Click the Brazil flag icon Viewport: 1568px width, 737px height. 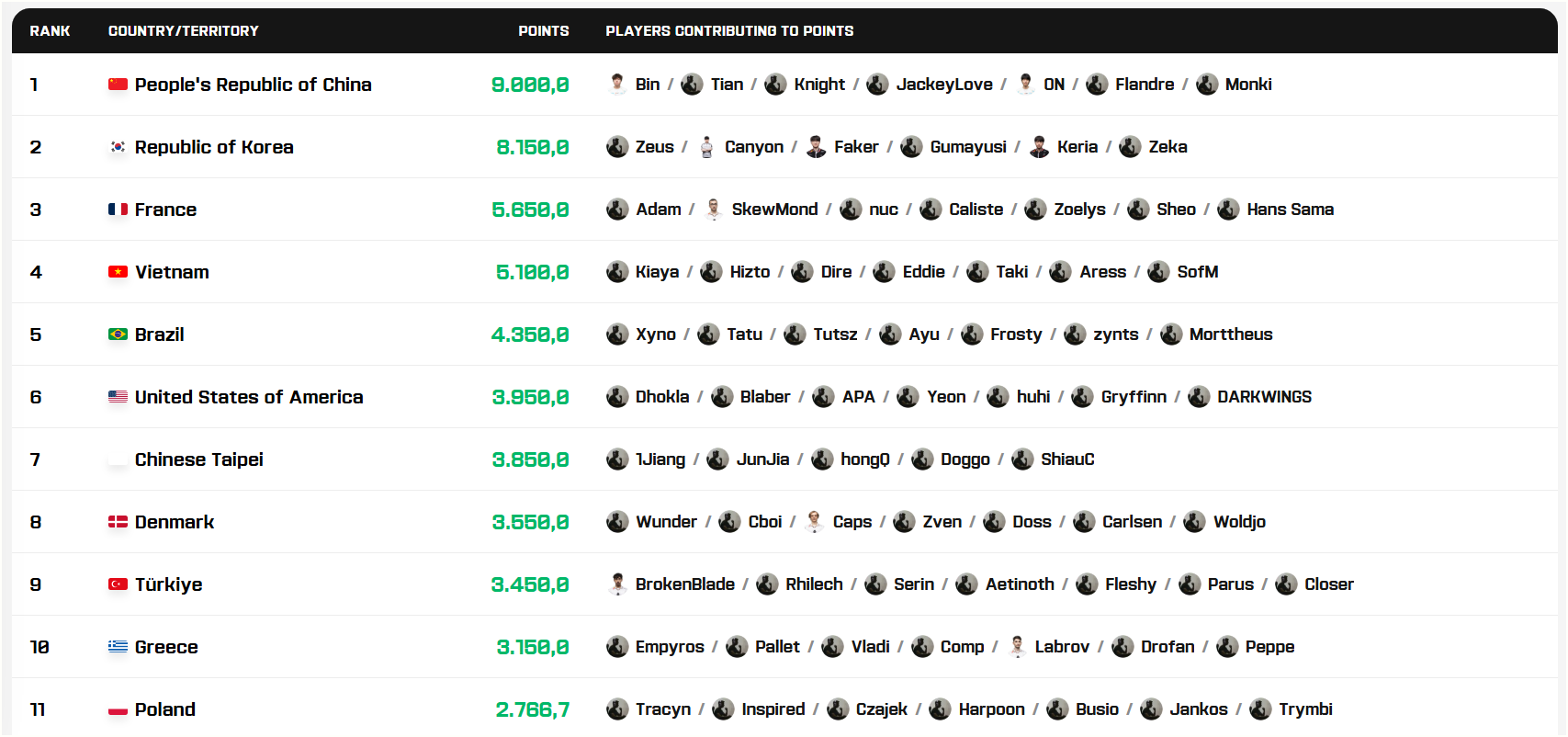[118, 334]
